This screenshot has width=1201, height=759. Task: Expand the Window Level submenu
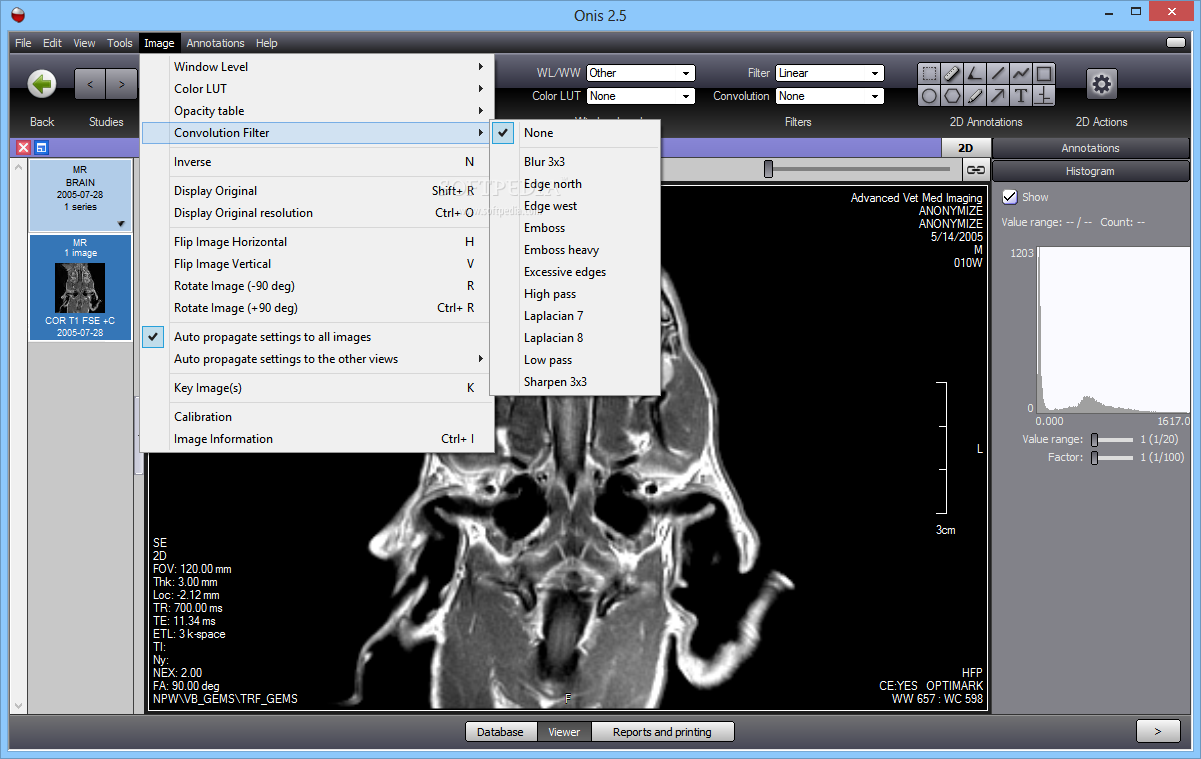(x=317, y=67)
